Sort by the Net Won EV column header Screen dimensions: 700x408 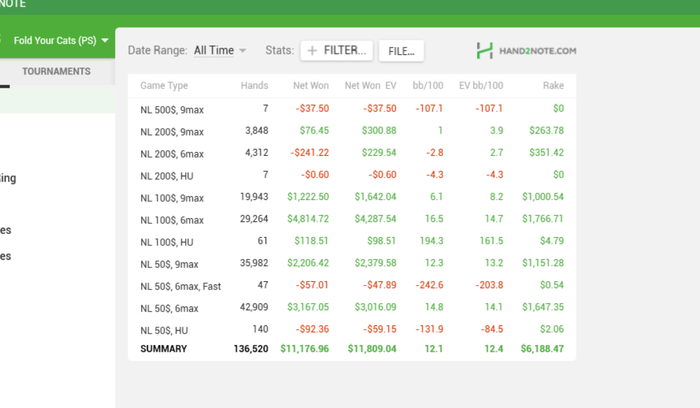click(x=370, y=86)
